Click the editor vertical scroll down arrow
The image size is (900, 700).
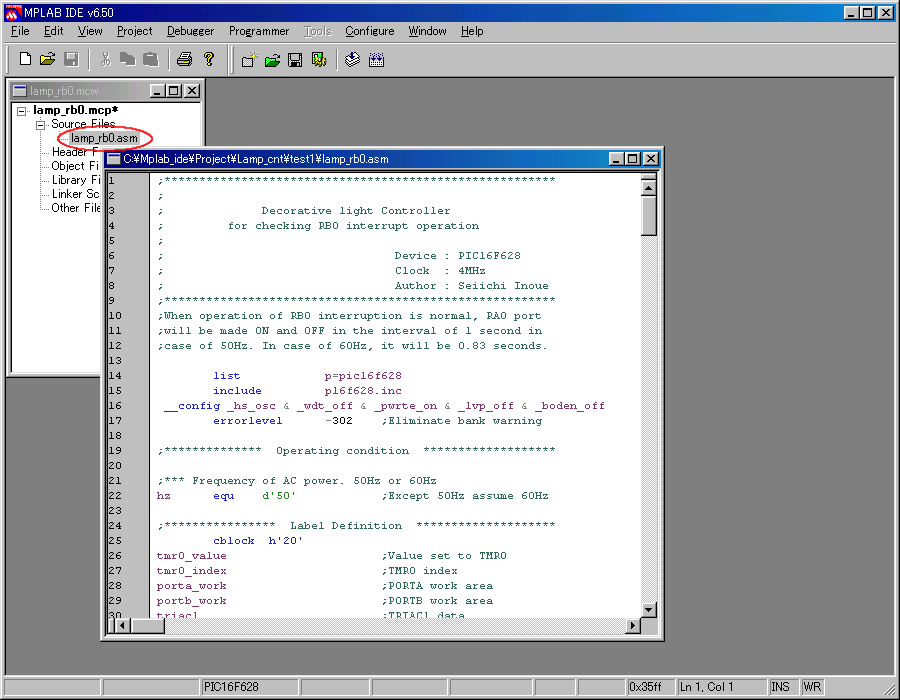[649, 609]
